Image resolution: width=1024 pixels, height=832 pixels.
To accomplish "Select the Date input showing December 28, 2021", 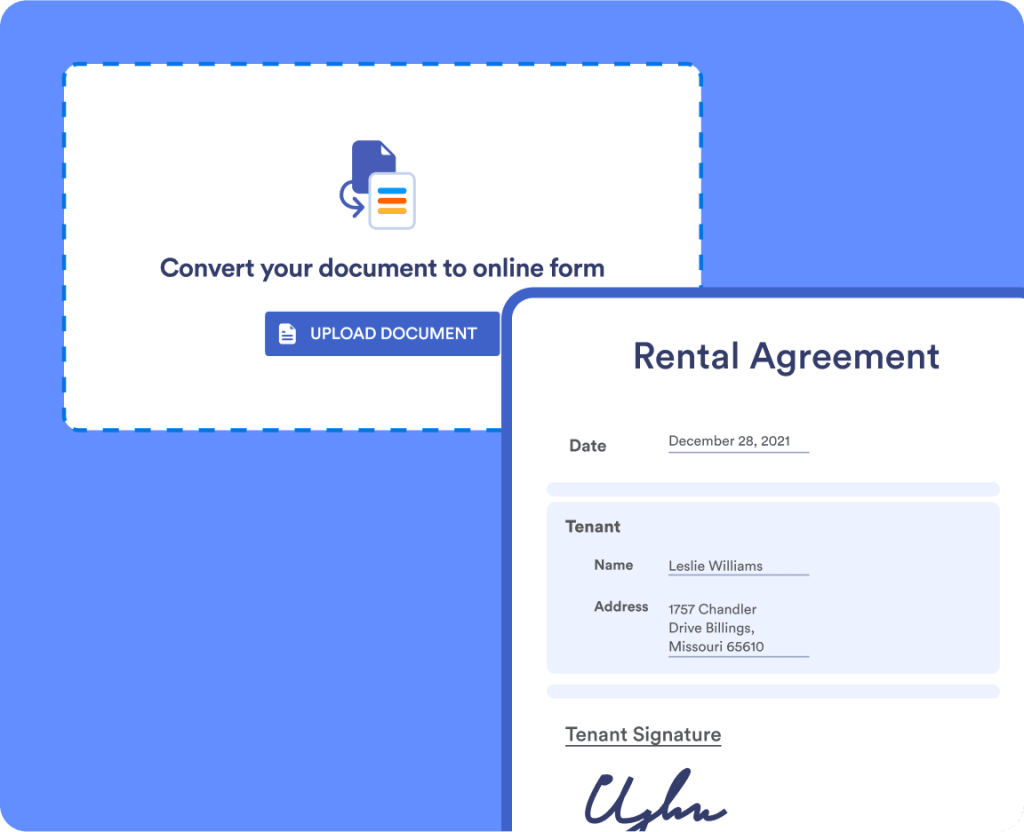I will coord(737,440).
